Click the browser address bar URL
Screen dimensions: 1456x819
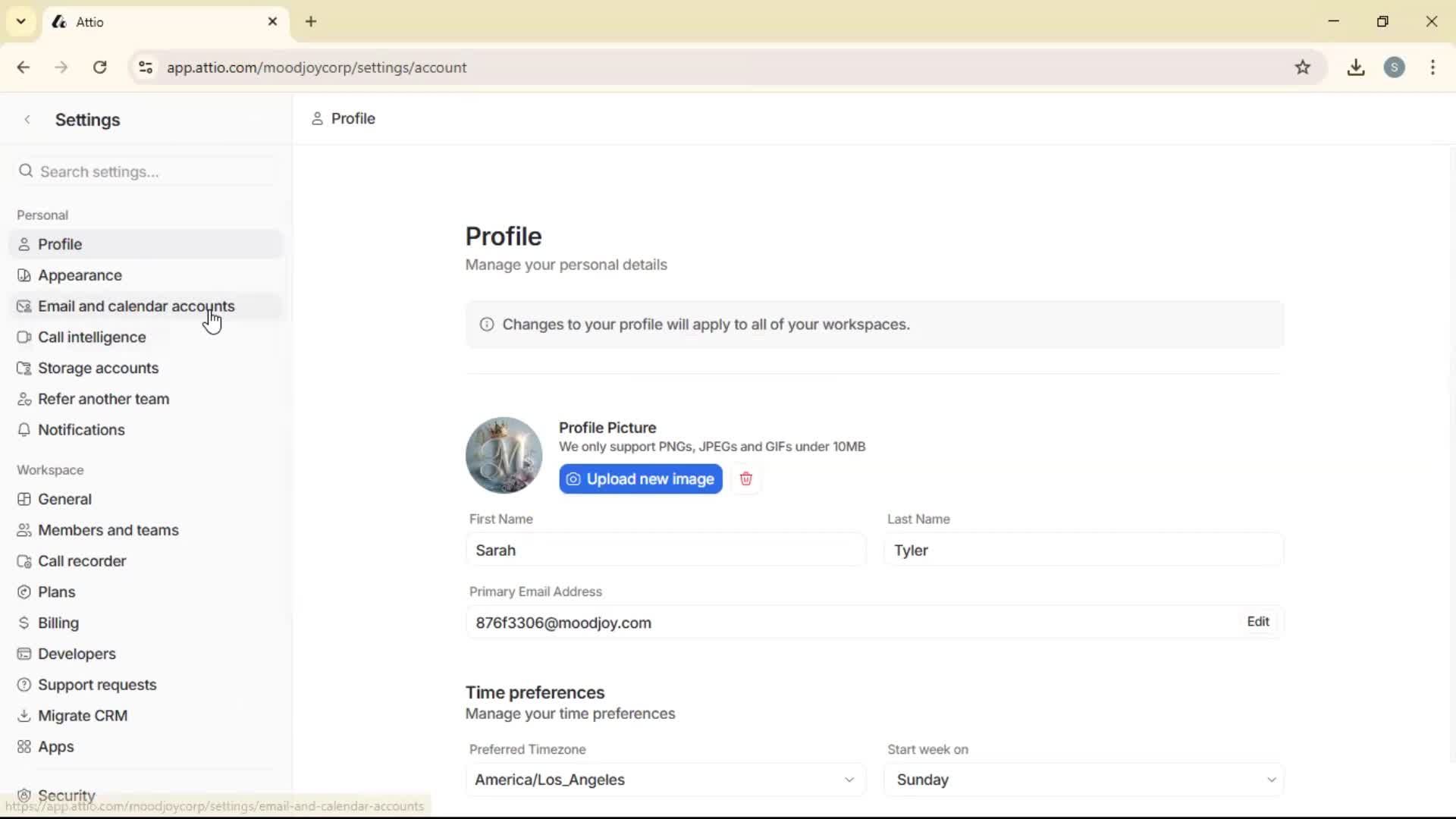coord(317,67)
